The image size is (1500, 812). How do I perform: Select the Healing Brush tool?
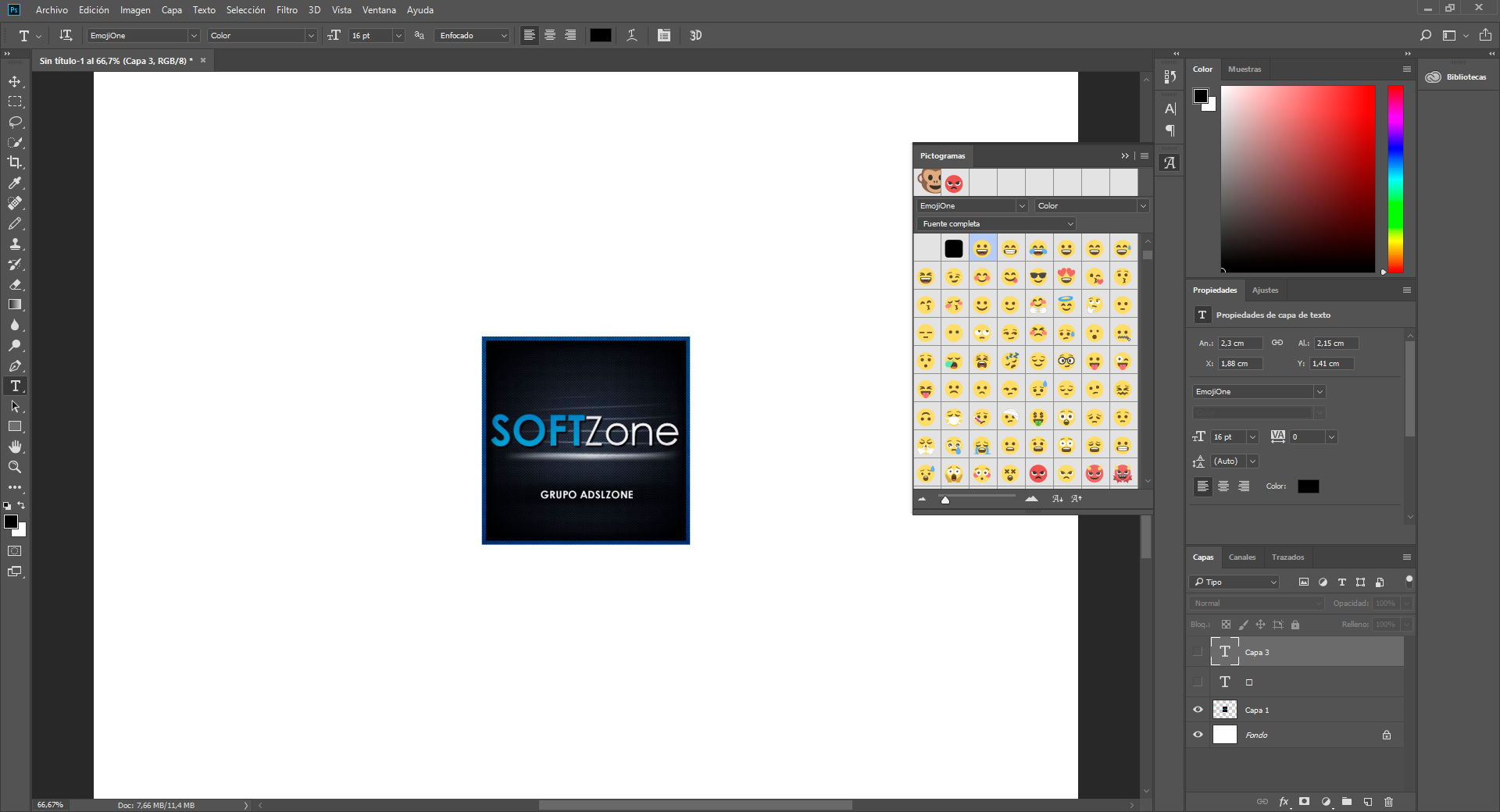[15, 203]
